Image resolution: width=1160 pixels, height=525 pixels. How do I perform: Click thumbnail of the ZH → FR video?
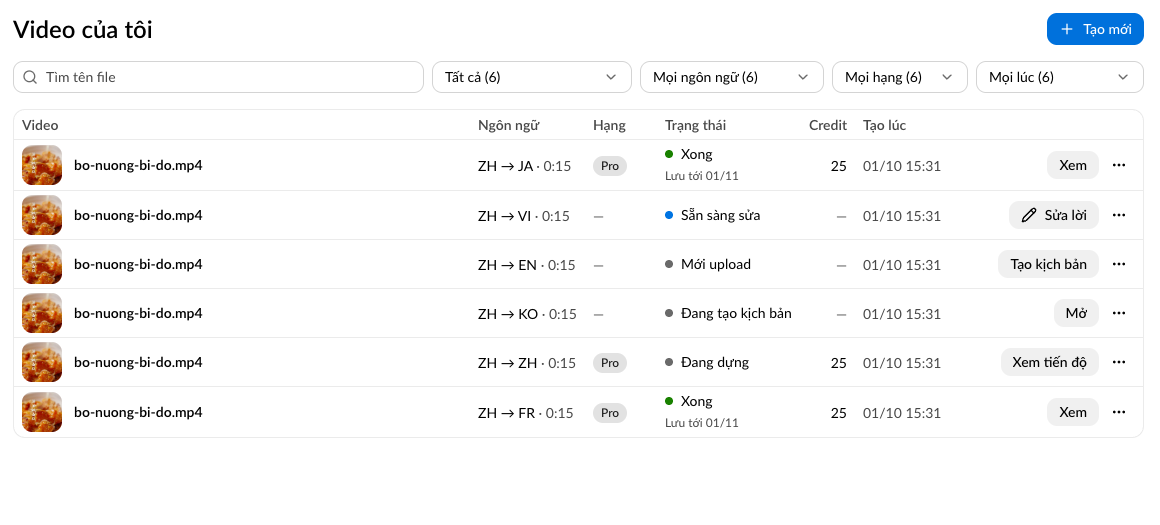pyautogui.click(x=42, y=412)
